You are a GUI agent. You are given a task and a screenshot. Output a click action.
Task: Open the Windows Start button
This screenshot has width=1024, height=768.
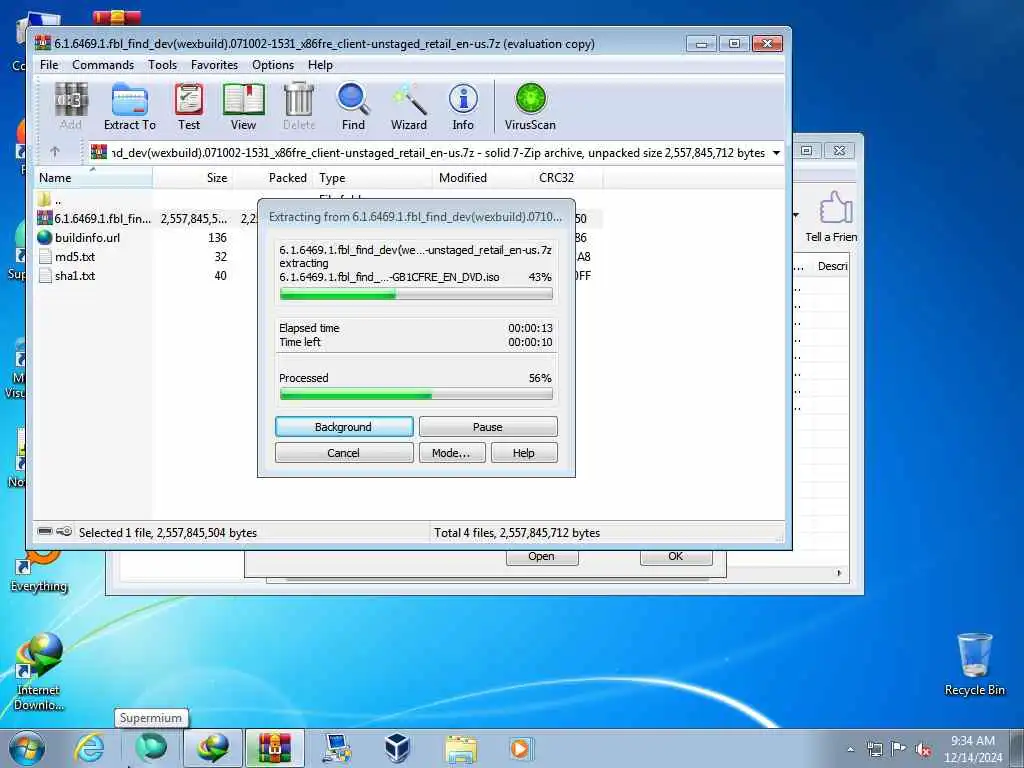pyautogui.click(x=26, y=748)
